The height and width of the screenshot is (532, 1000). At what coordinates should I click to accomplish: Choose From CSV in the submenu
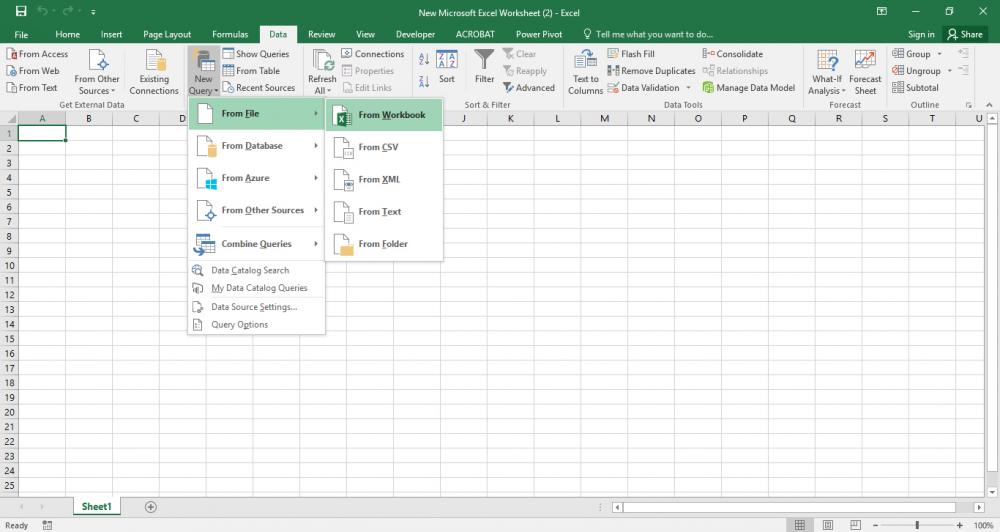(384, 147)
